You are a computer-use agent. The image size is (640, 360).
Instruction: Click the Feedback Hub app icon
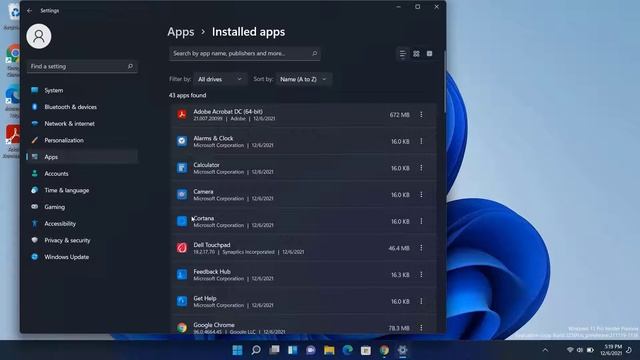click(x=182, y=274)
